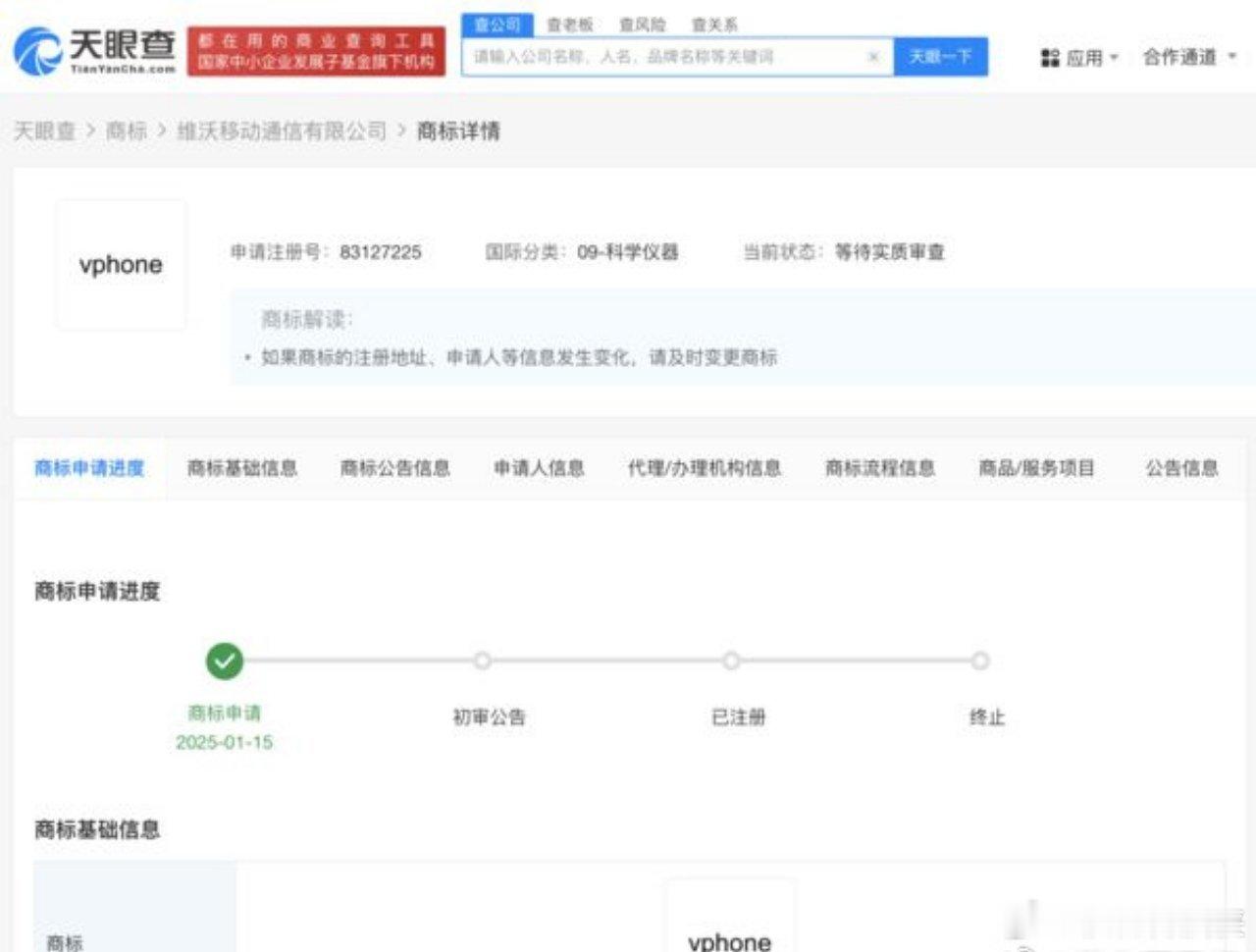Open 维沃移动通信有限公司 breadcrumb link

[x=282, y=131]
